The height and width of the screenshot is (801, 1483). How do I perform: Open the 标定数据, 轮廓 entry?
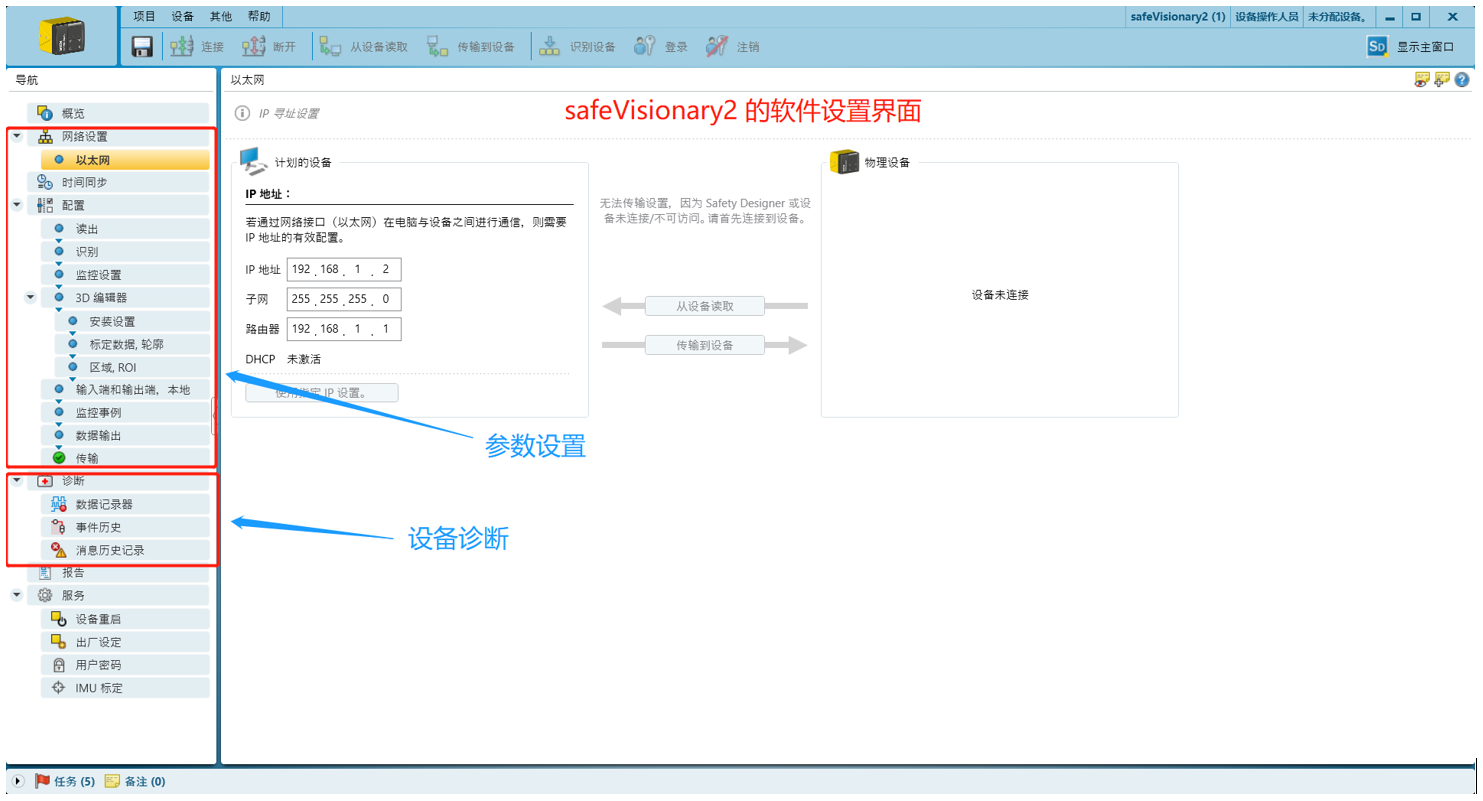132,344
